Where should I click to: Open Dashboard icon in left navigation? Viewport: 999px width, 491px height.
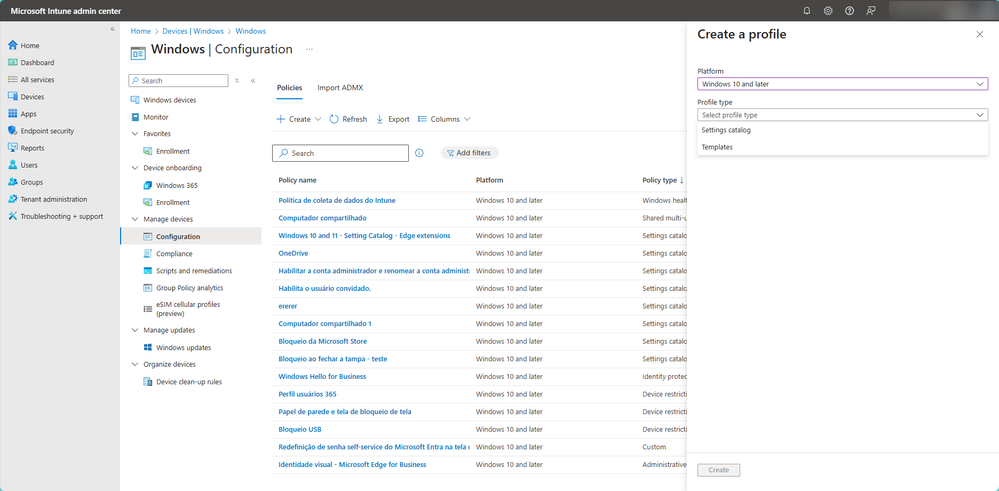(12, 62)
